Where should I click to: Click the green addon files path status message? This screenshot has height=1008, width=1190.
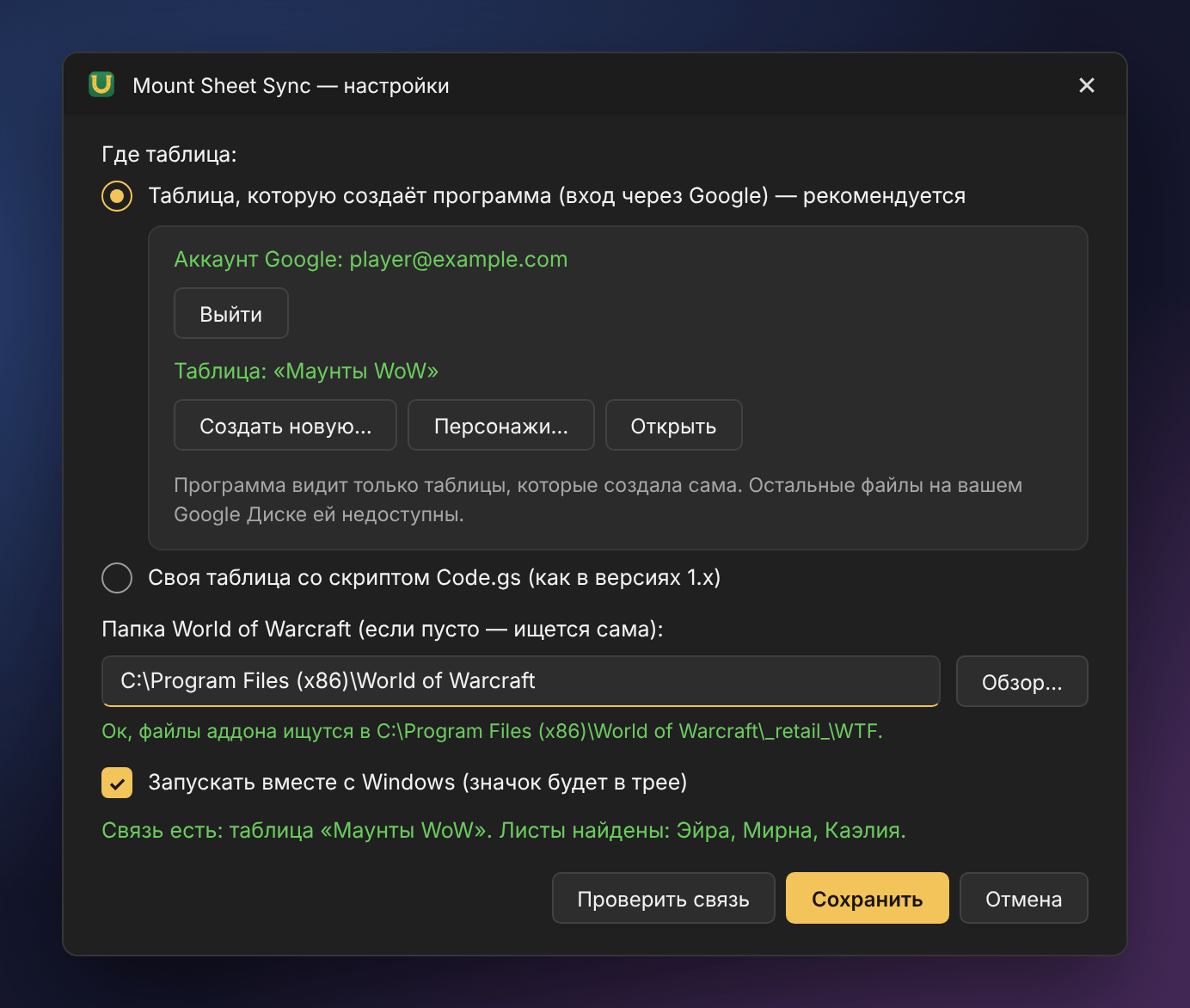pyautogui.click(x=493, y=731)
